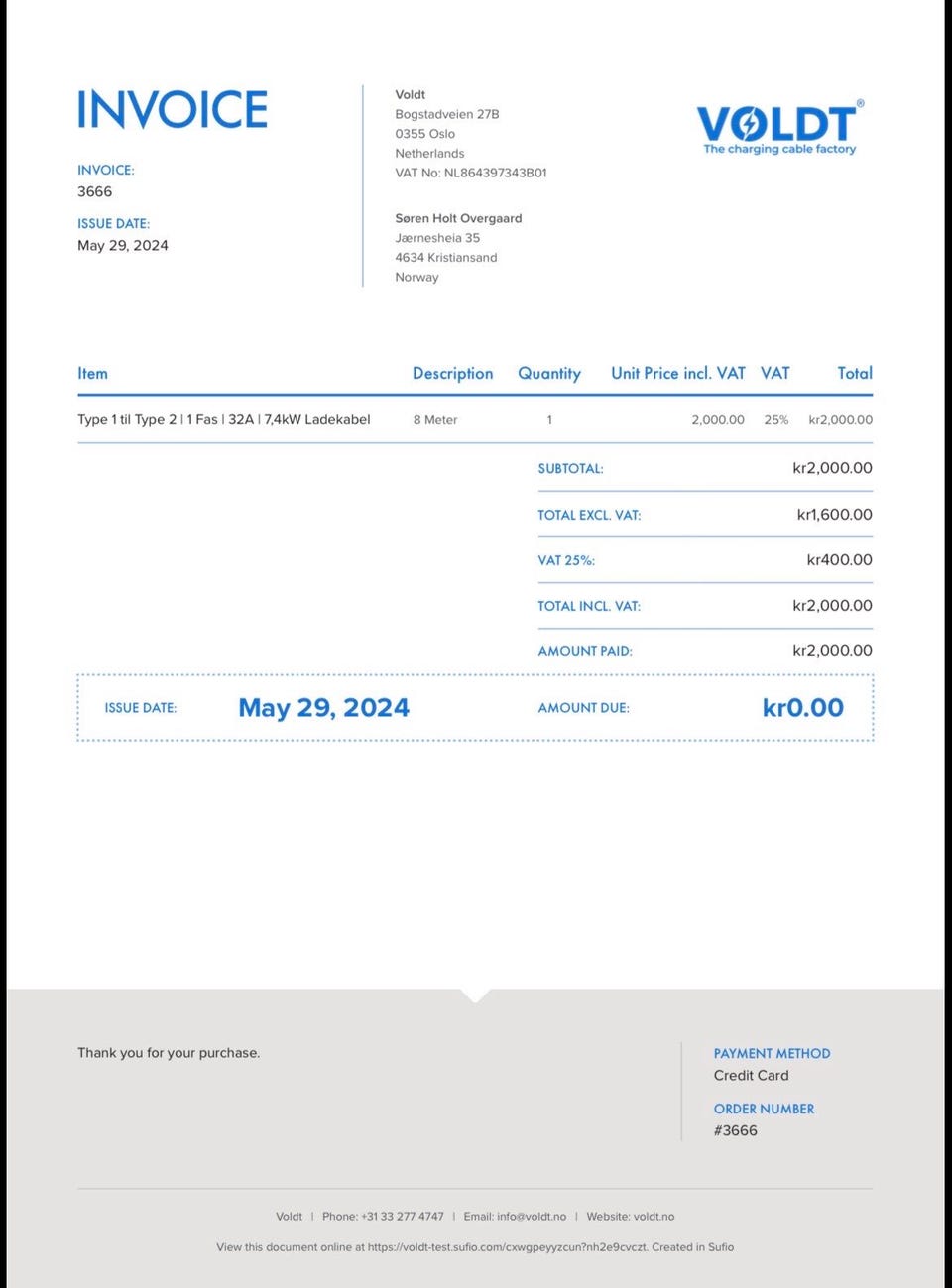Open the voldt-test.sufio.com document link
The width and height of the screenshot is (952, 1288).
click(x=508, y=1247)
